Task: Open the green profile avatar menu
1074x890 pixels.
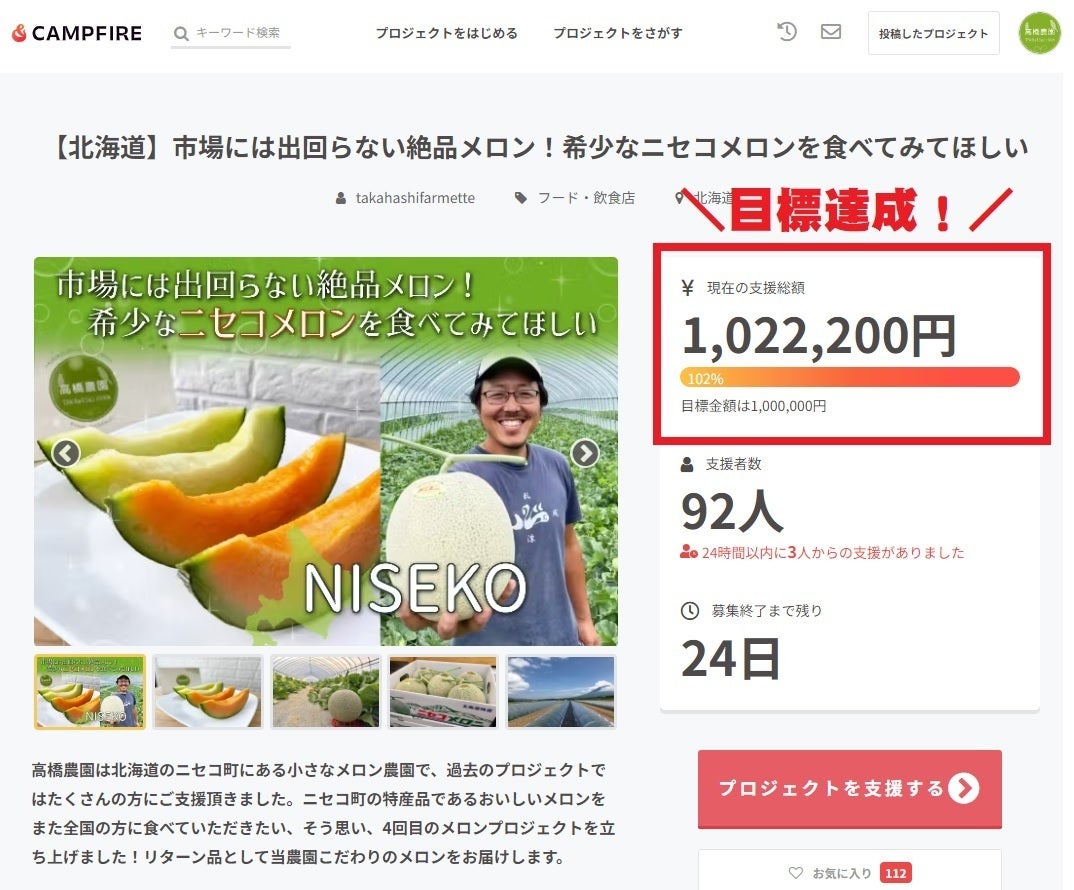Action: tap(1039, 33)
